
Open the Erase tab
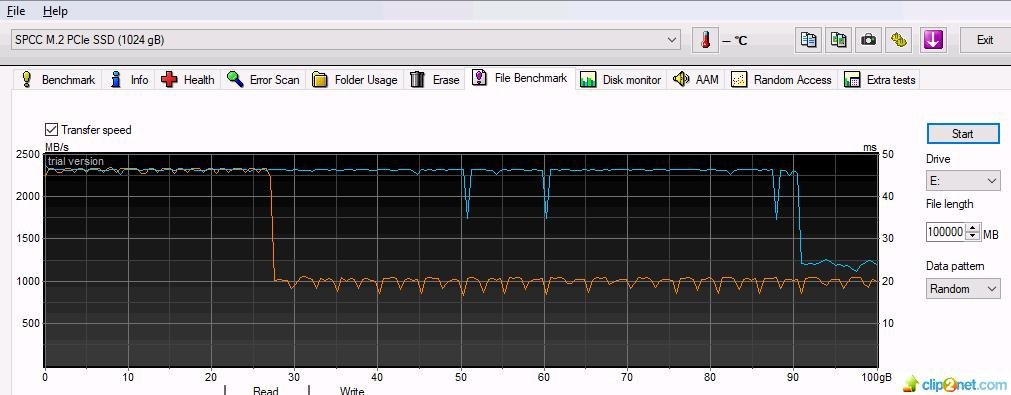[x=435, y=80]
